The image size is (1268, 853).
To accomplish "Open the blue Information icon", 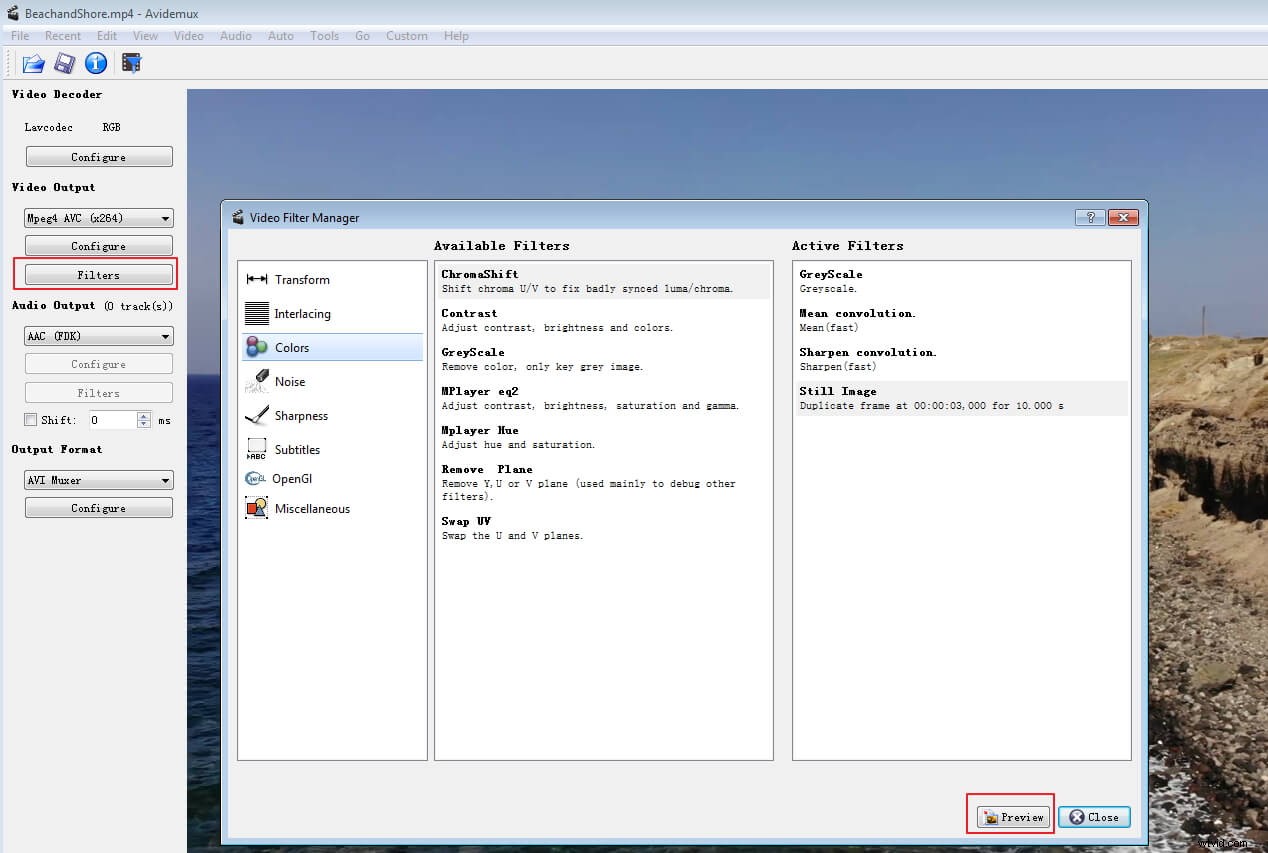I will [x=96, y=64].
